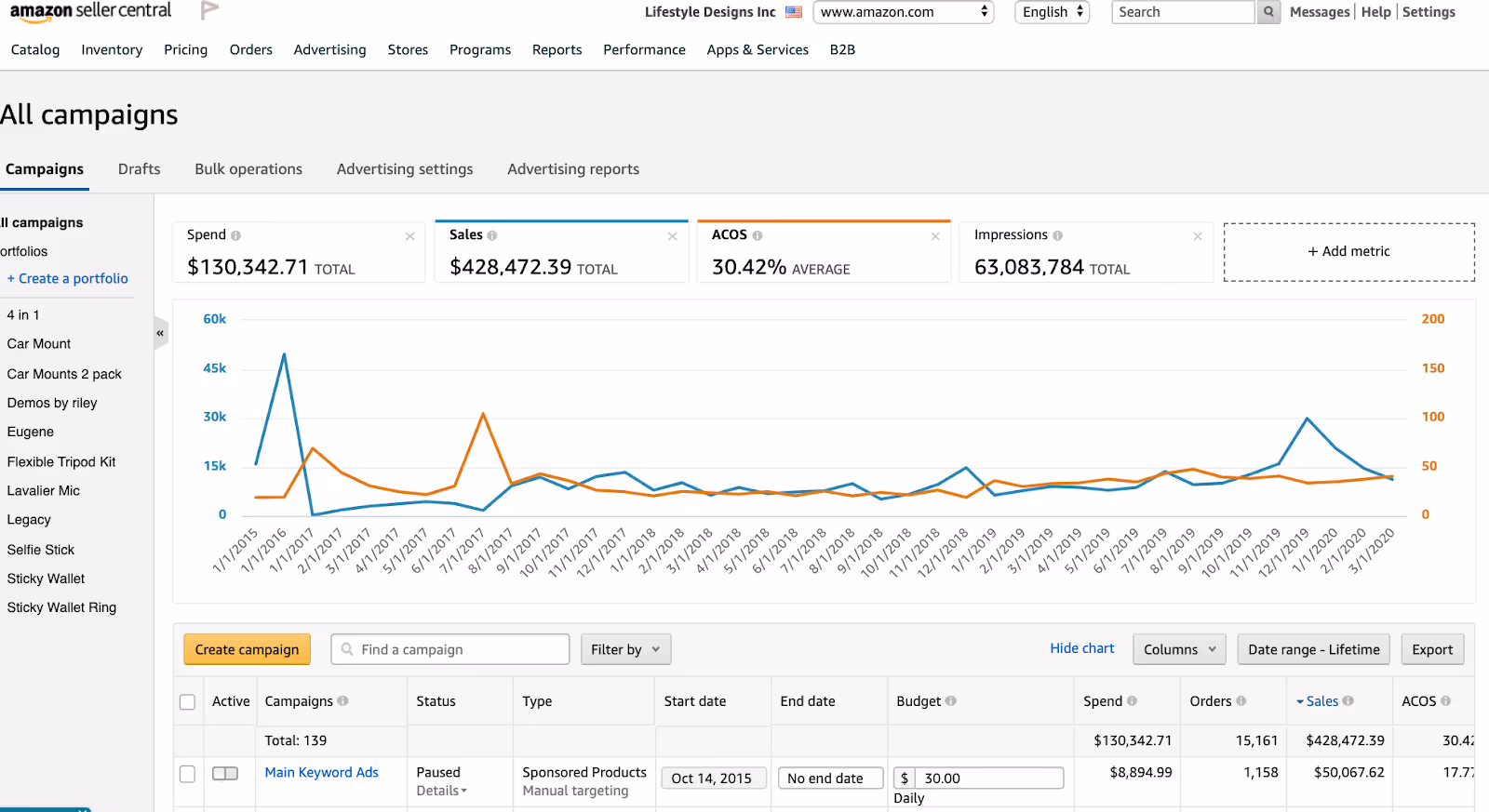Viewport: 1489px width, 812px height.
Task: Switch to Advertising settings tab
Action: click(405, 169)
